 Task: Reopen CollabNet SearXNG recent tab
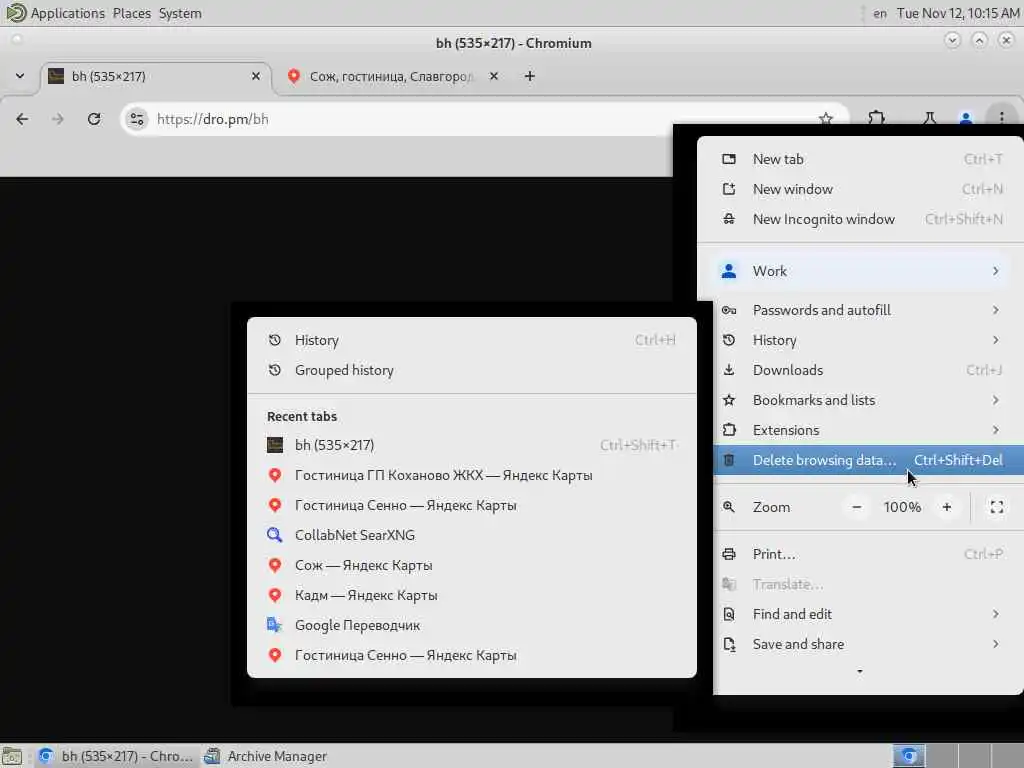tap(472, 536)
